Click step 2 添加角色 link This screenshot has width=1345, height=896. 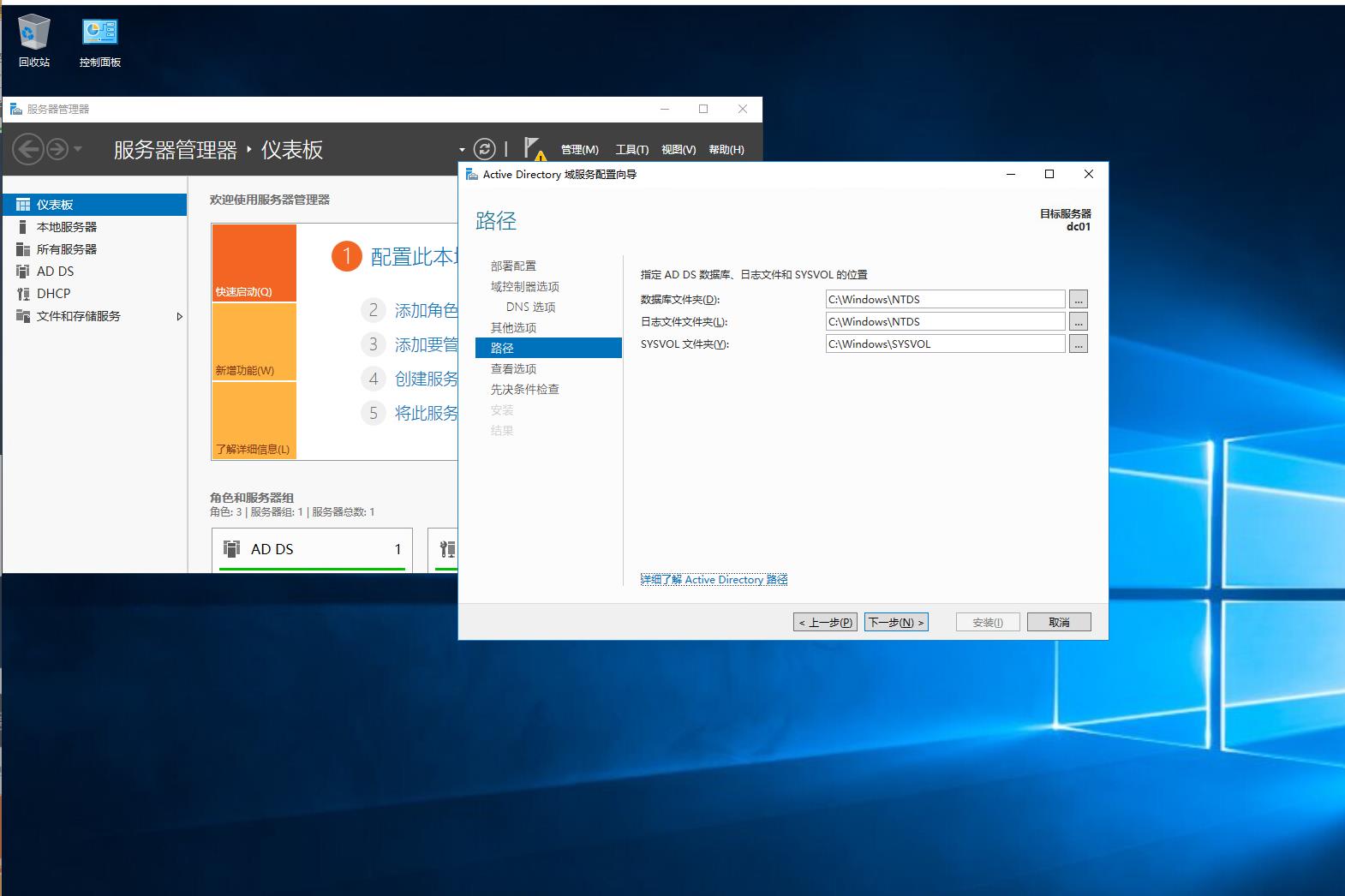tap(426, 310)
